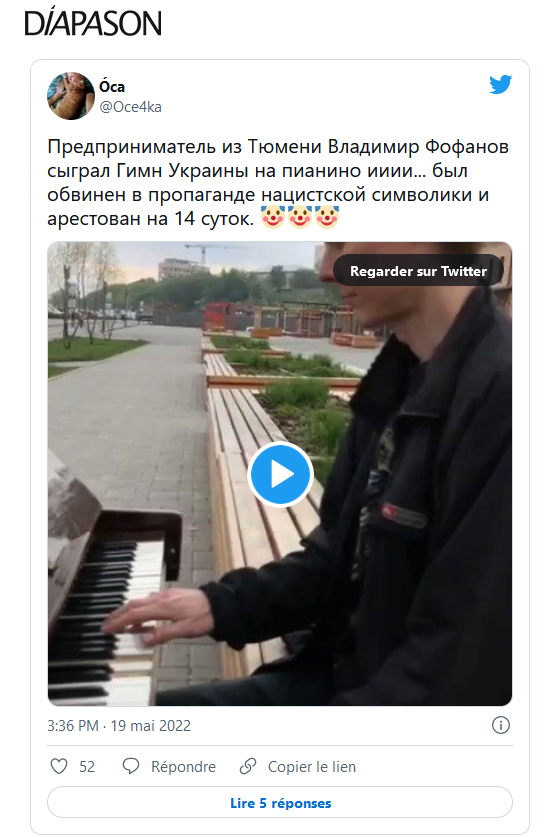Click the Répondre label

(184, 767)
